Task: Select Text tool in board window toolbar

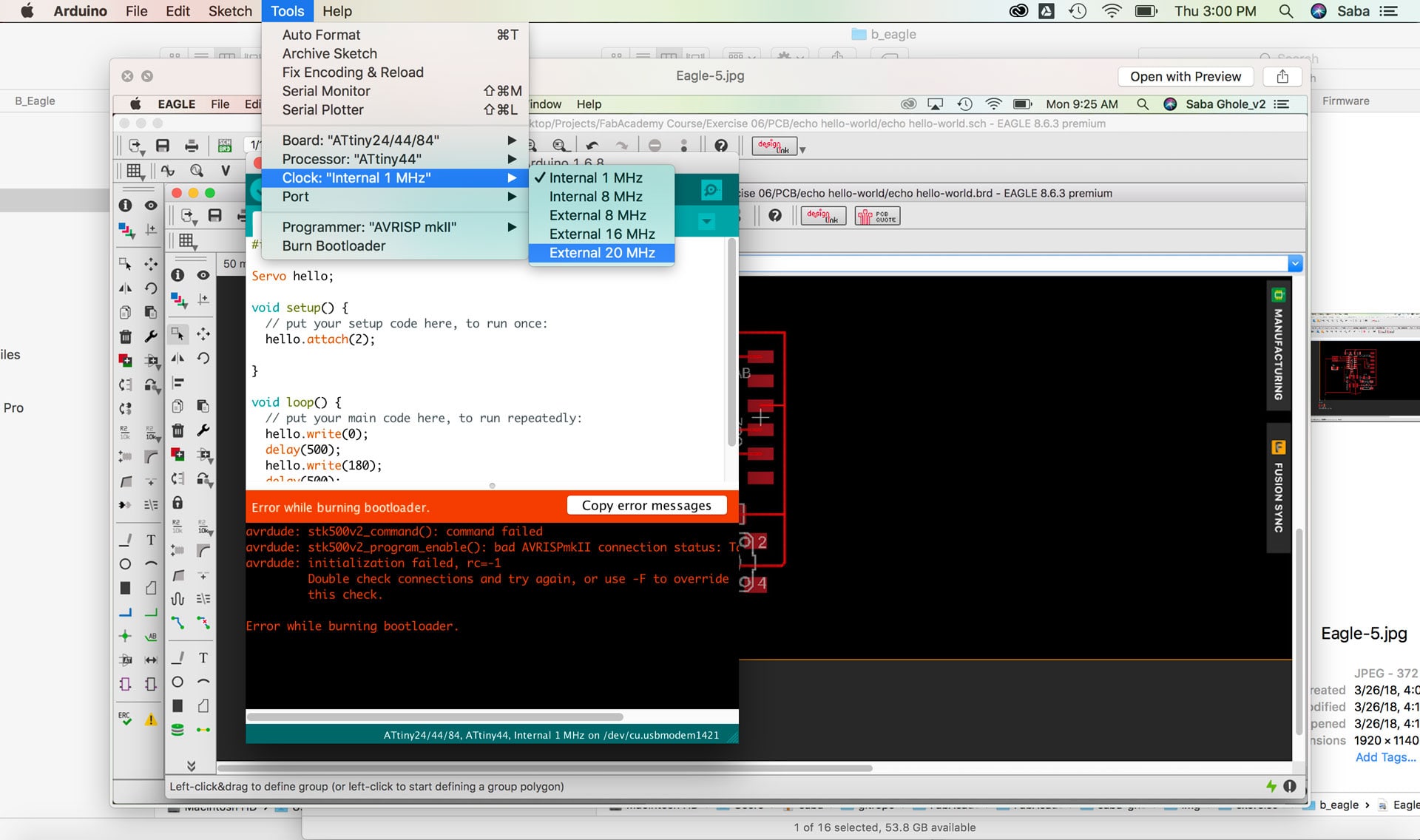Action: pos(203,658)
